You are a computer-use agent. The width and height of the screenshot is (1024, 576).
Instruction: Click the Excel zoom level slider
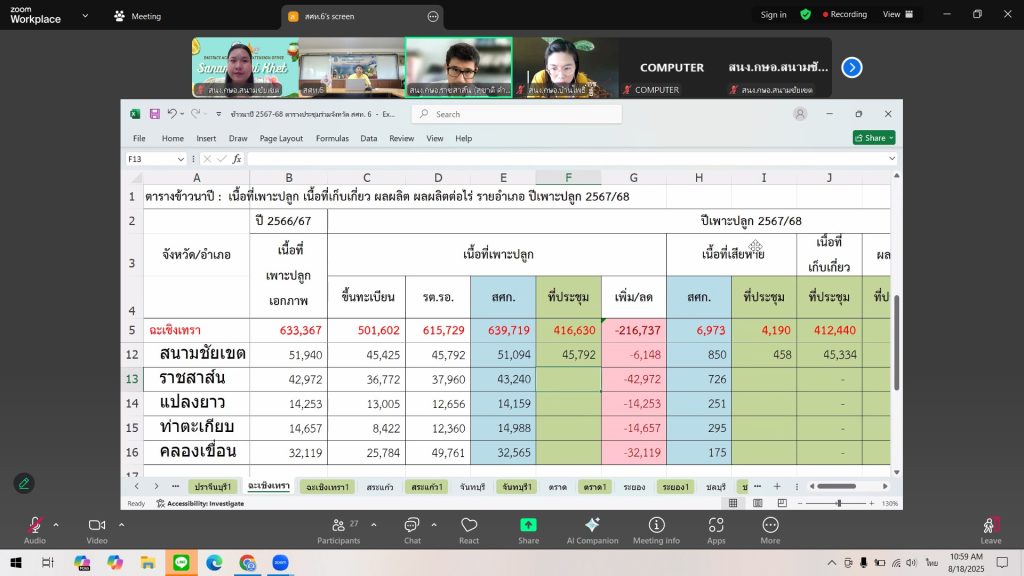pyautogui.click(x=838, y=503)
